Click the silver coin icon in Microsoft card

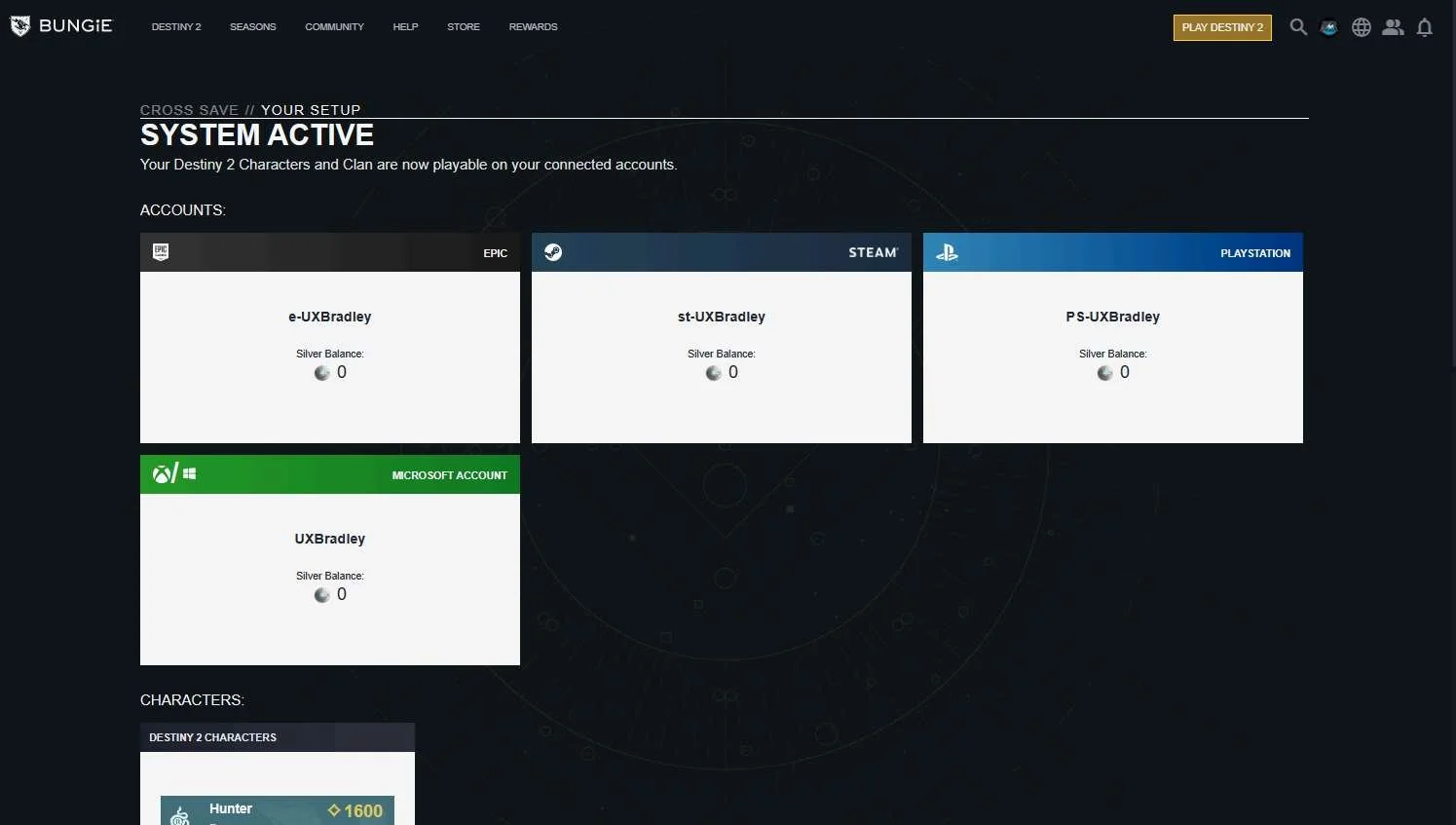(x=322, y=595)
